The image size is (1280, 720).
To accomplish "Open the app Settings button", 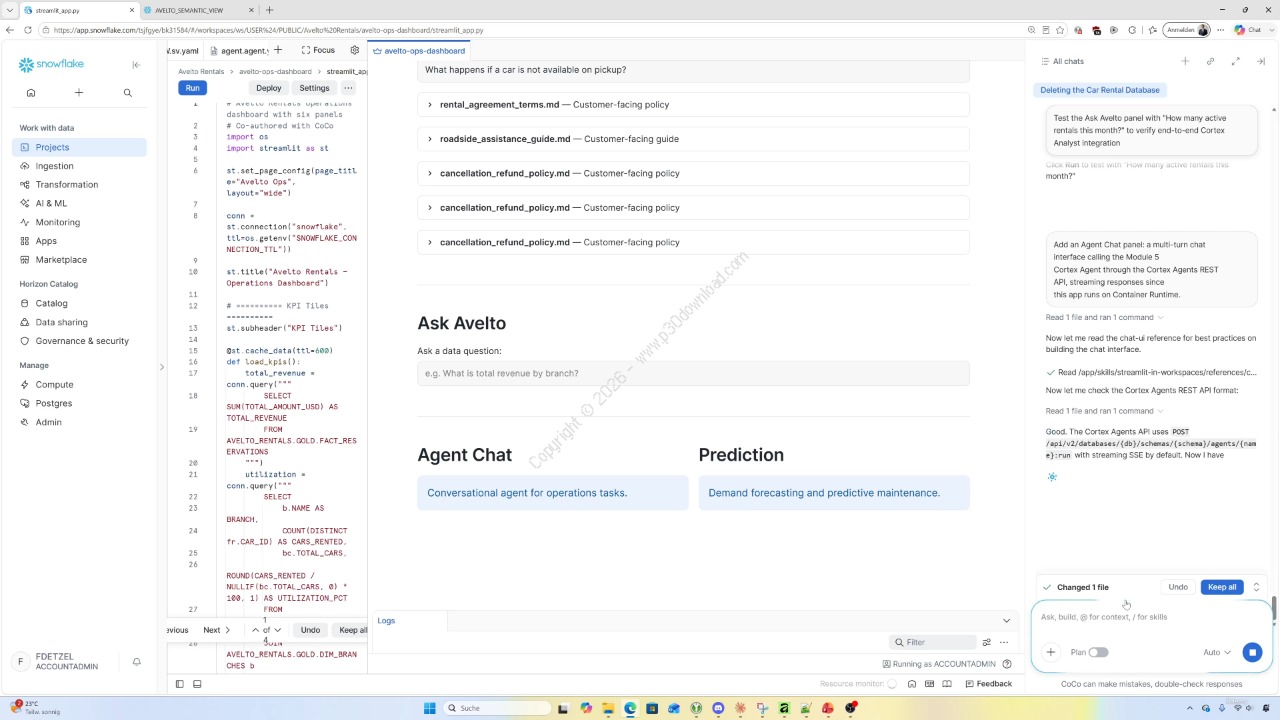I will point(315,88).
